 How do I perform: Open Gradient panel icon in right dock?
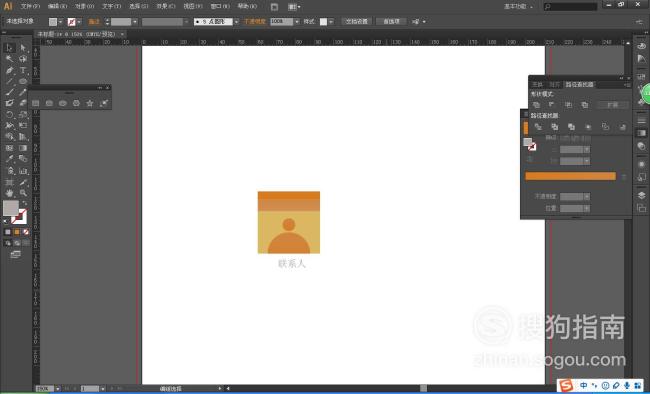(x=641, y=133)
